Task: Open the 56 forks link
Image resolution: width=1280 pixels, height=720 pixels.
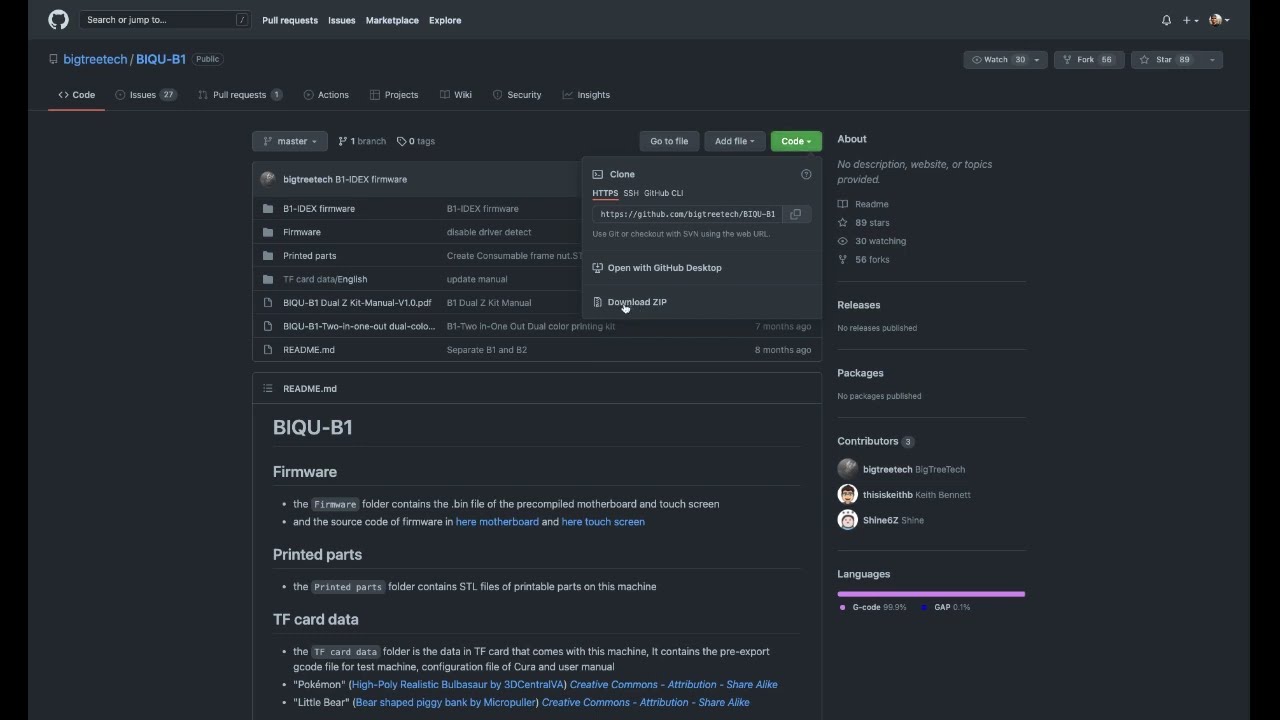Action: pyautogui.click(x=863, y=260)
